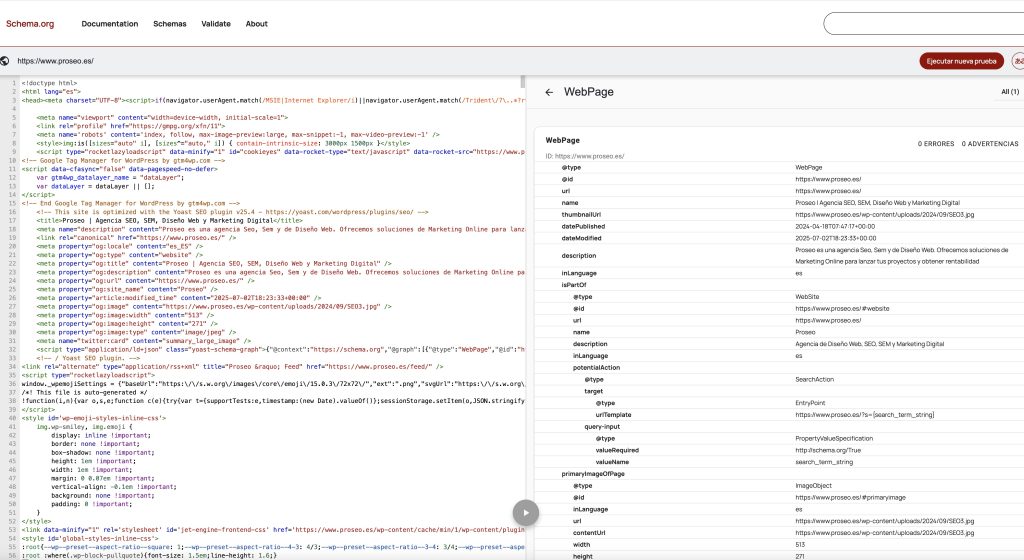Click the Schema.org logo
This screenshot has width=1024, height=560.
tap(29, 23)
